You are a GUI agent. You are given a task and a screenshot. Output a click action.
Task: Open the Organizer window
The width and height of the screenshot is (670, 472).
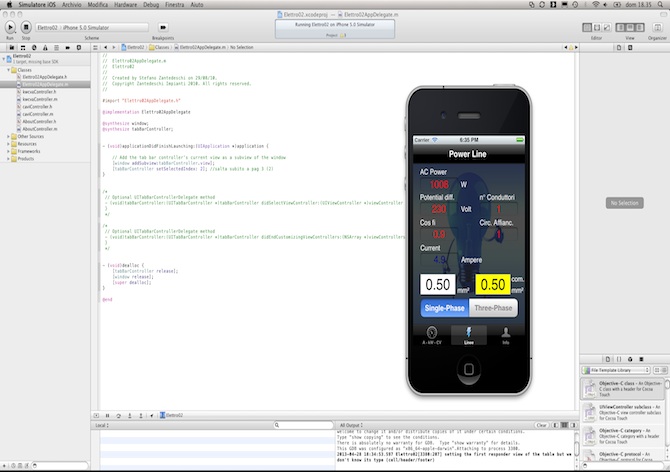[x=657, y=27]
